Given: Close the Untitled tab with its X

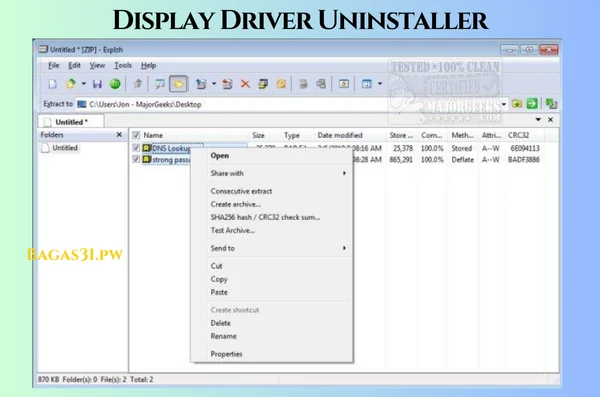Looking at the screenshot, I should pyautogui.click(x=550, y=120).
